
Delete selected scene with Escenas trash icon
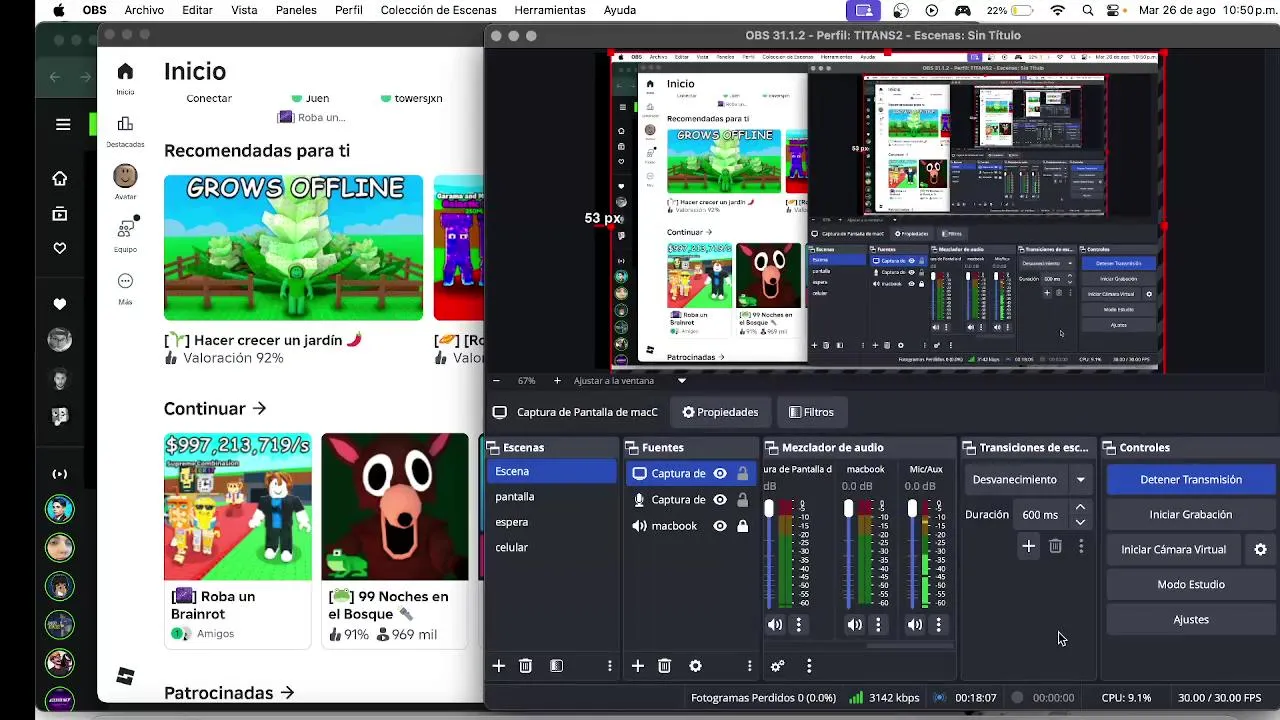click(525, 666)
